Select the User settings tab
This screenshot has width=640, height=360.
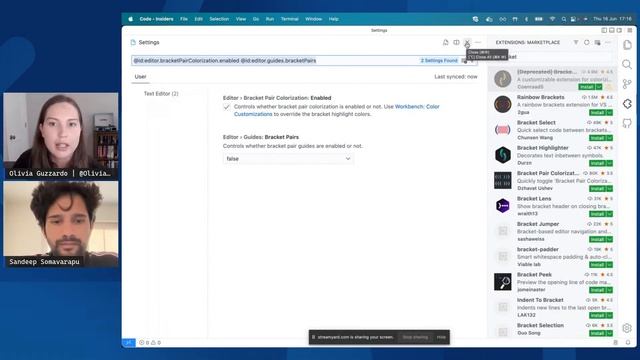(x=140, y=77)
